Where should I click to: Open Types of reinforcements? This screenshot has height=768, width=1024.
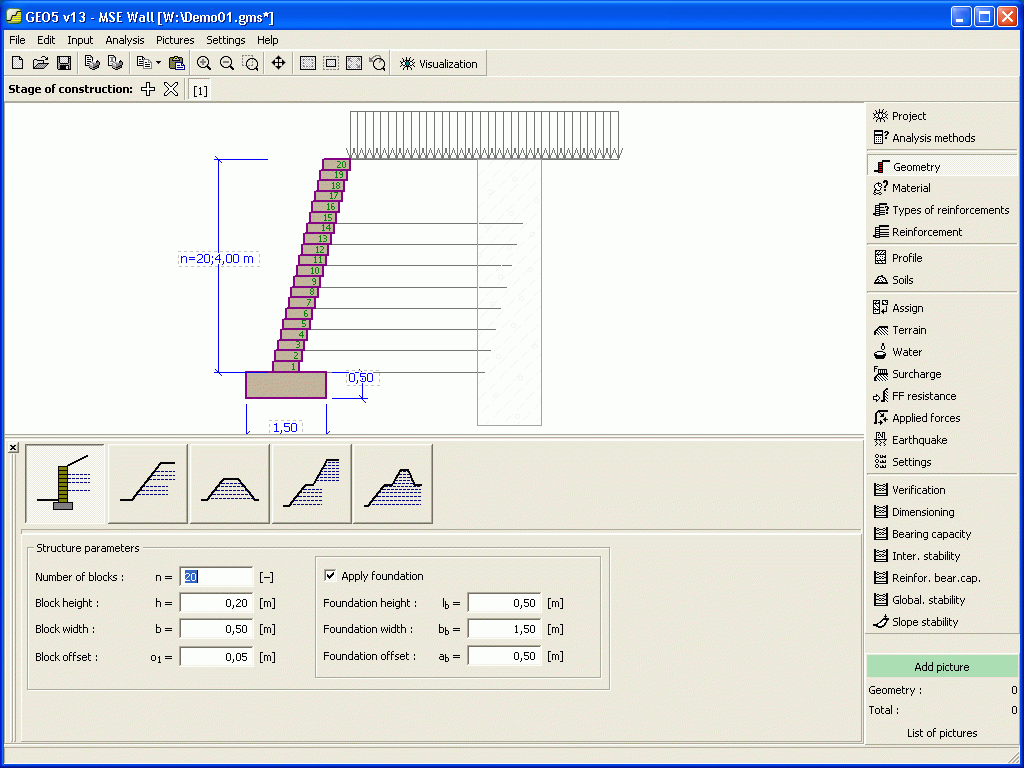(940, 210)
